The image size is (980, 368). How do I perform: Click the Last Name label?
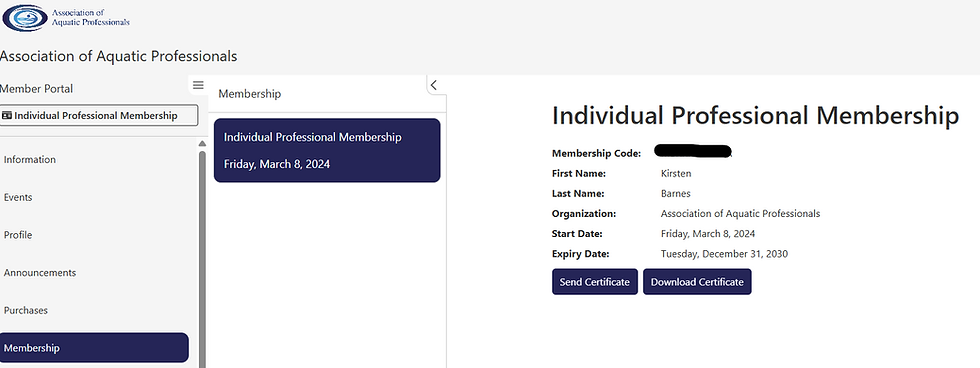(x=578, y=194)
